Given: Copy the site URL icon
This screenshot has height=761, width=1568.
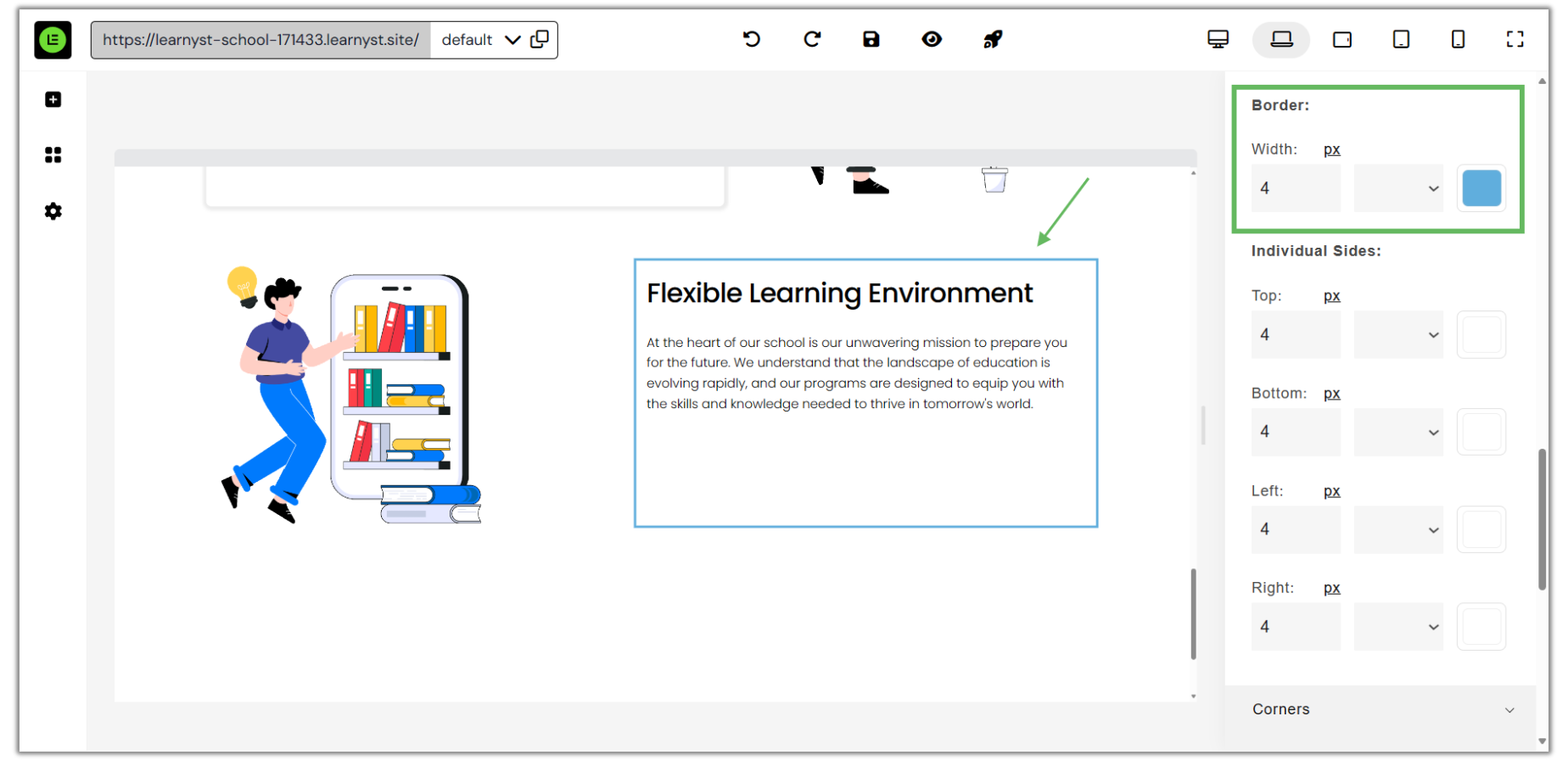Looking at the screenshot, I should [540, 39].
